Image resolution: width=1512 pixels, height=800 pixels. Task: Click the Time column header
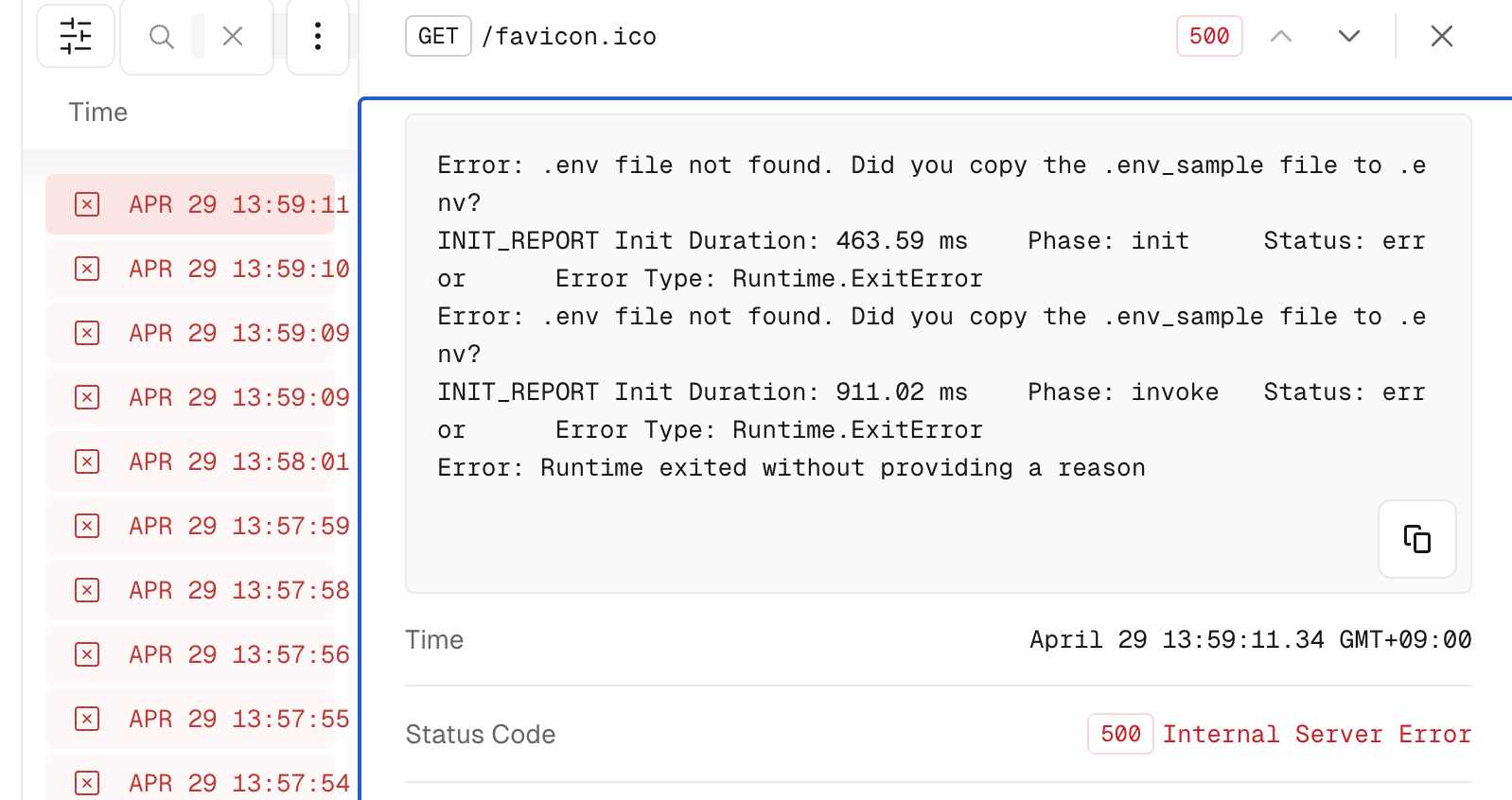click(x=97, y=112)
